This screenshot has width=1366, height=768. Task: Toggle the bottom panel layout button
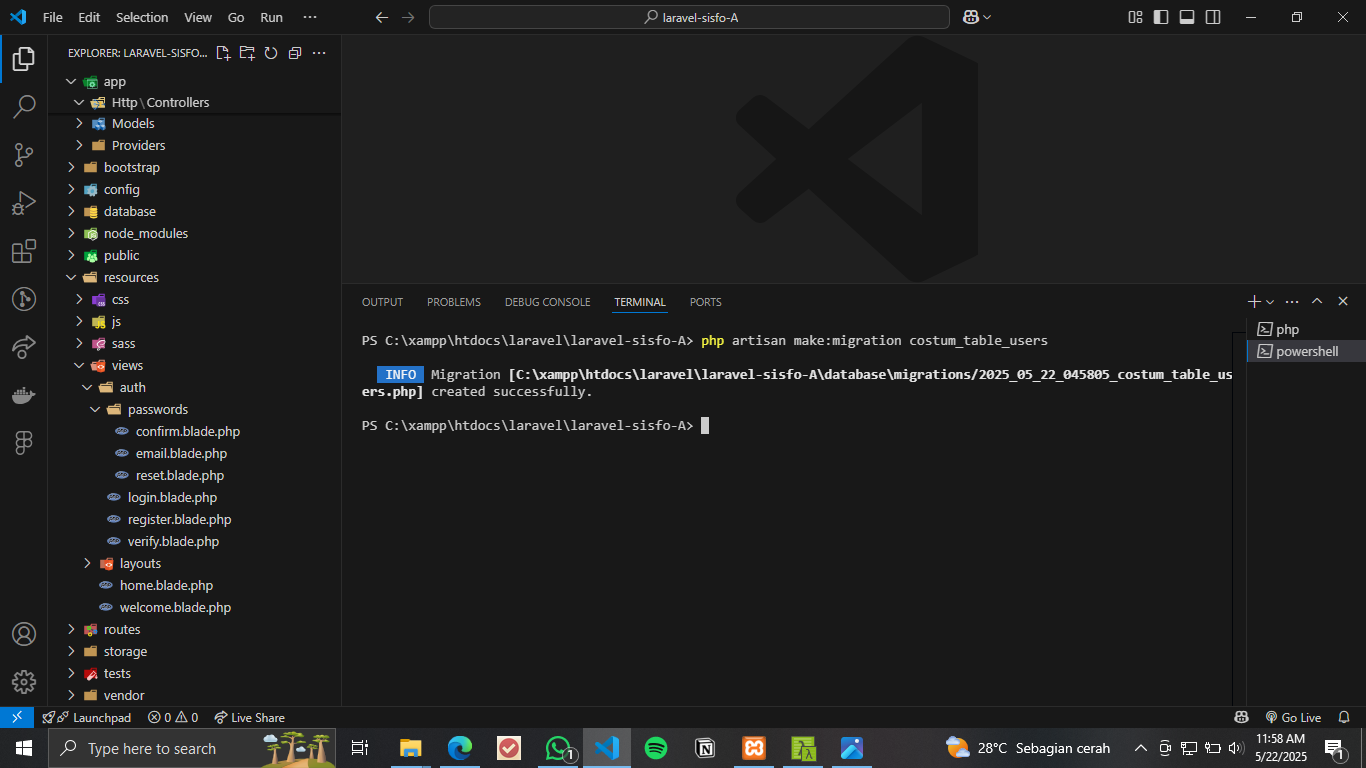[1187, 17]
